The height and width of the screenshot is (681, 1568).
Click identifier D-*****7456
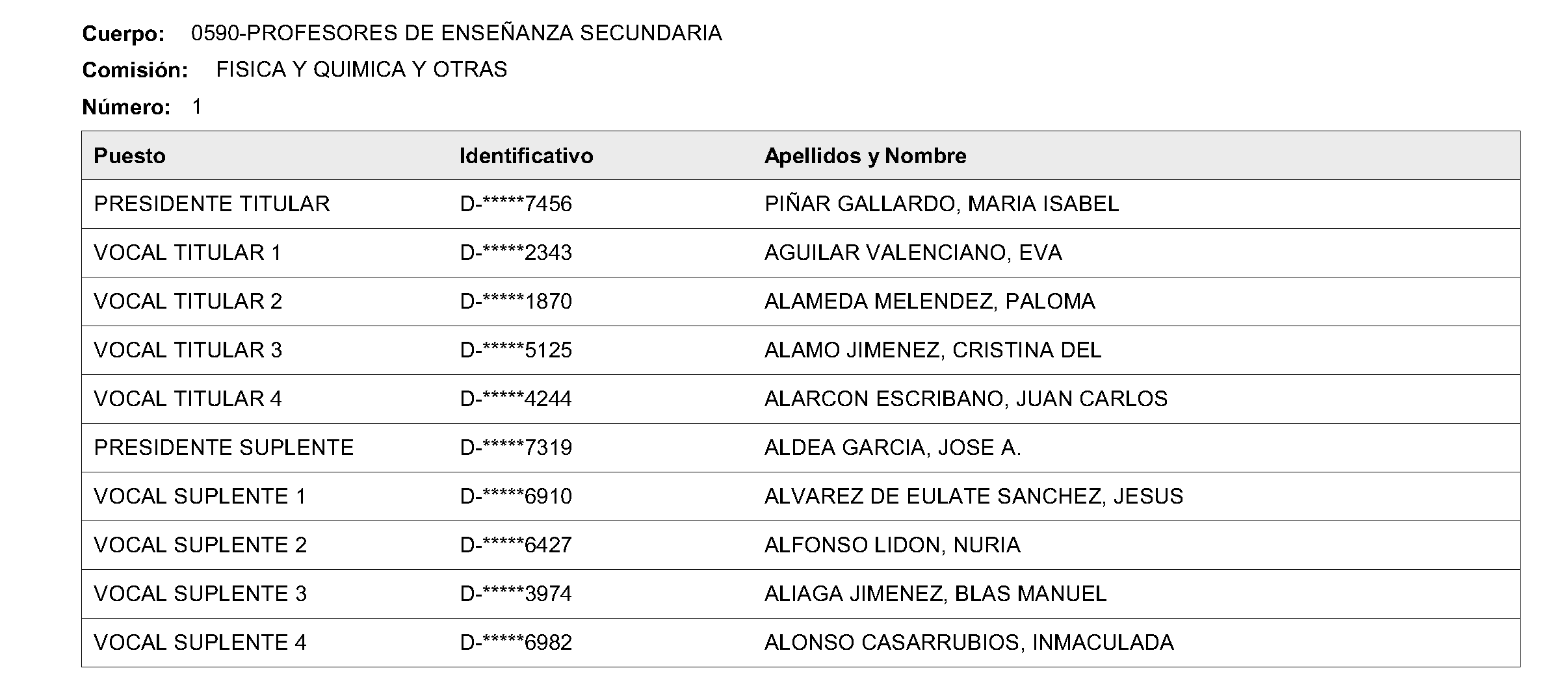tap(516, 204)
